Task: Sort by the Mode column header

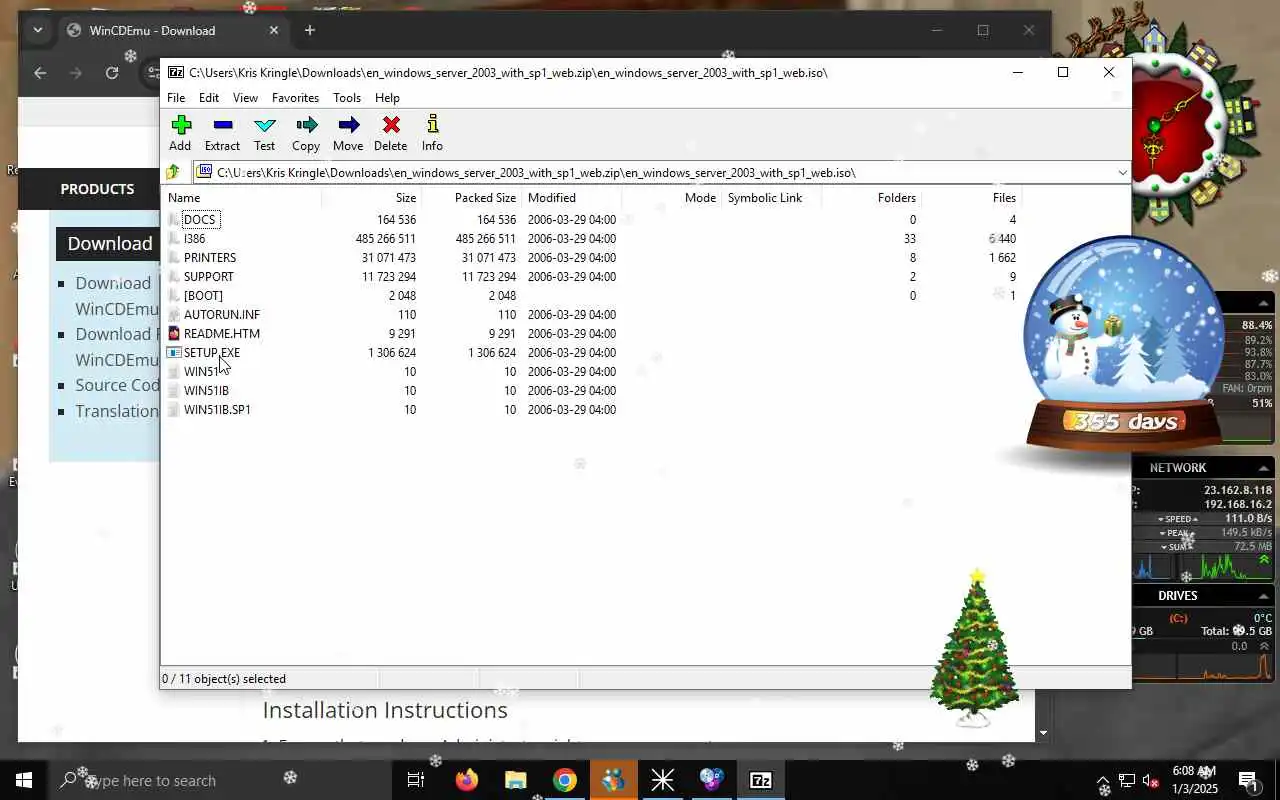Action: pos(671,197)
